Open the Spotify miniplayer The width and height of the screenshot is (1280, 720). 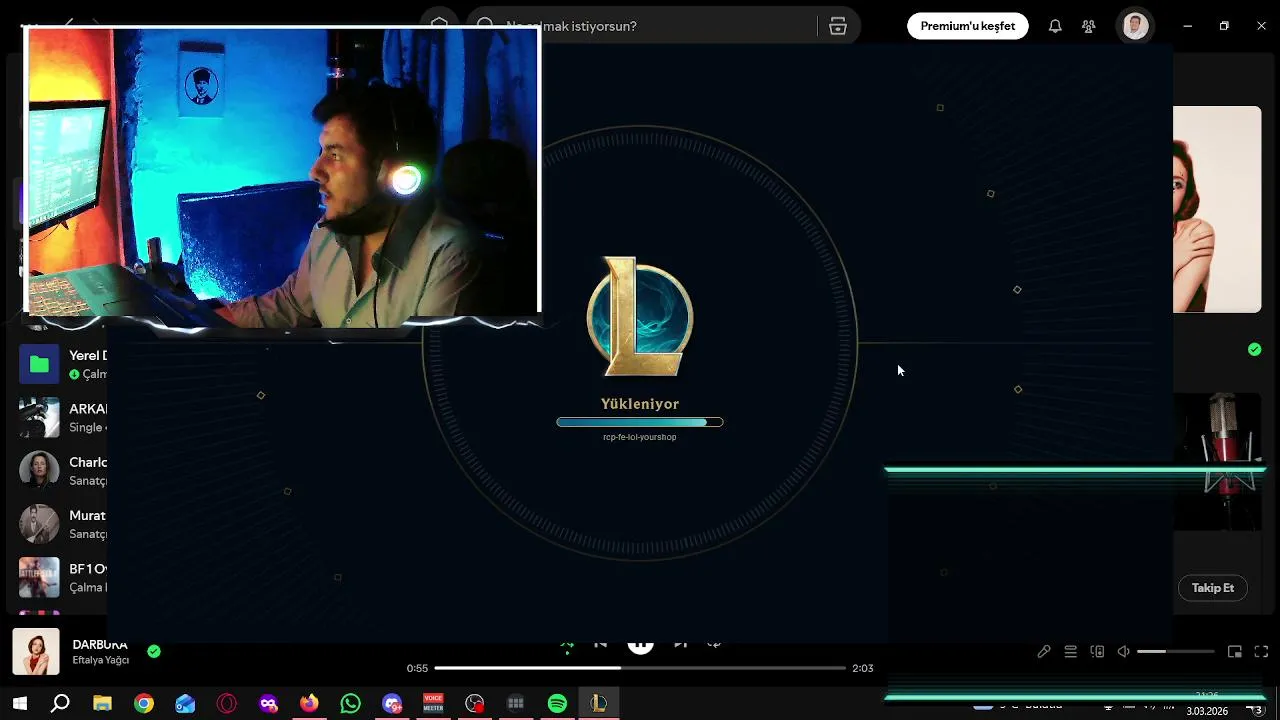point(1235,652)
